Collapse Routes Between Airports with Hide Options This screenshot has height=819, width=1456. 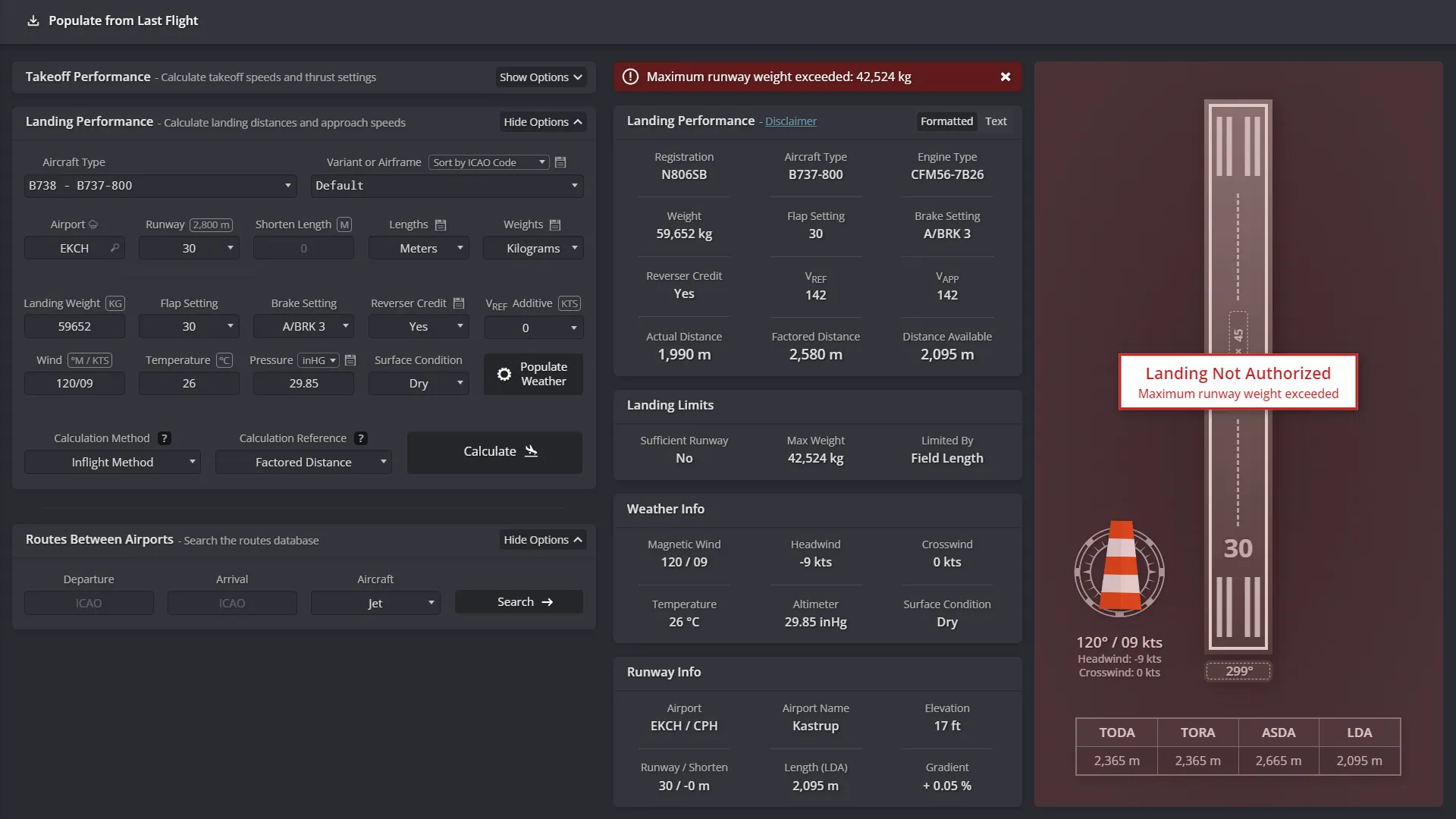[x=542, y=539]
